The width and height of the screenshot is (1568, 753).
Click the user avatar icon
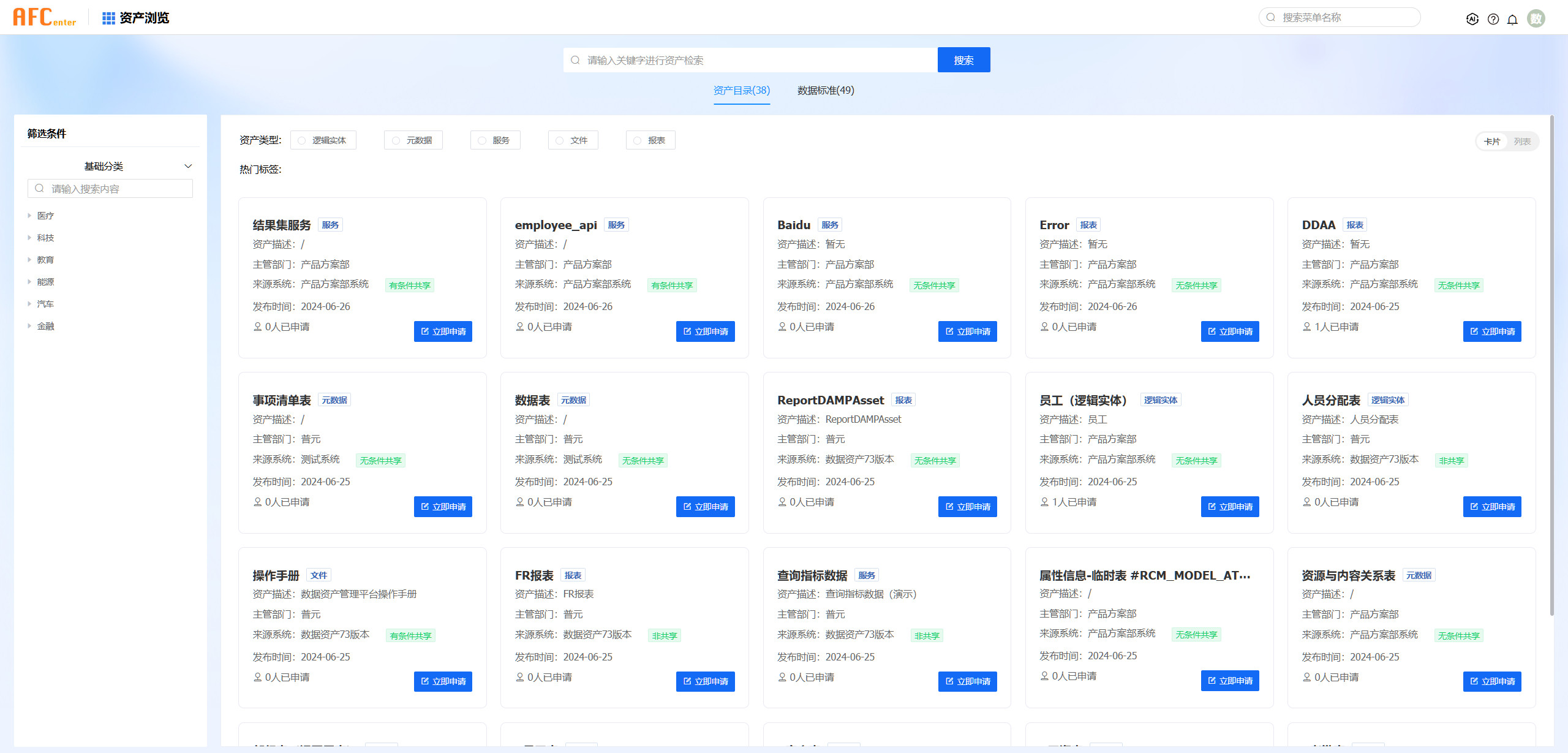1536,18
